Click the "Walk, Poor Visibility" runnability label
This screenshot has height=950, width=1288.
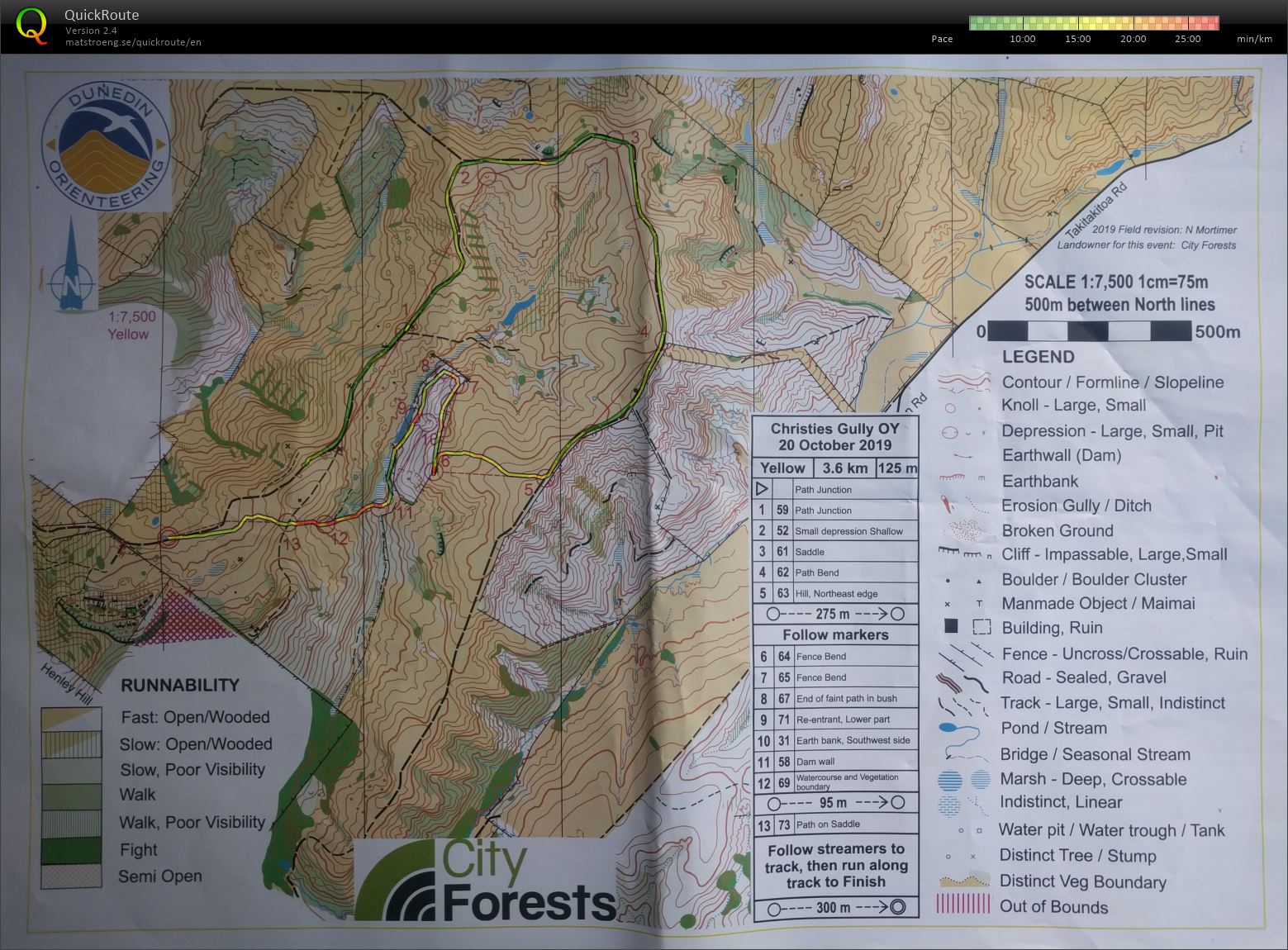[192, 823]
